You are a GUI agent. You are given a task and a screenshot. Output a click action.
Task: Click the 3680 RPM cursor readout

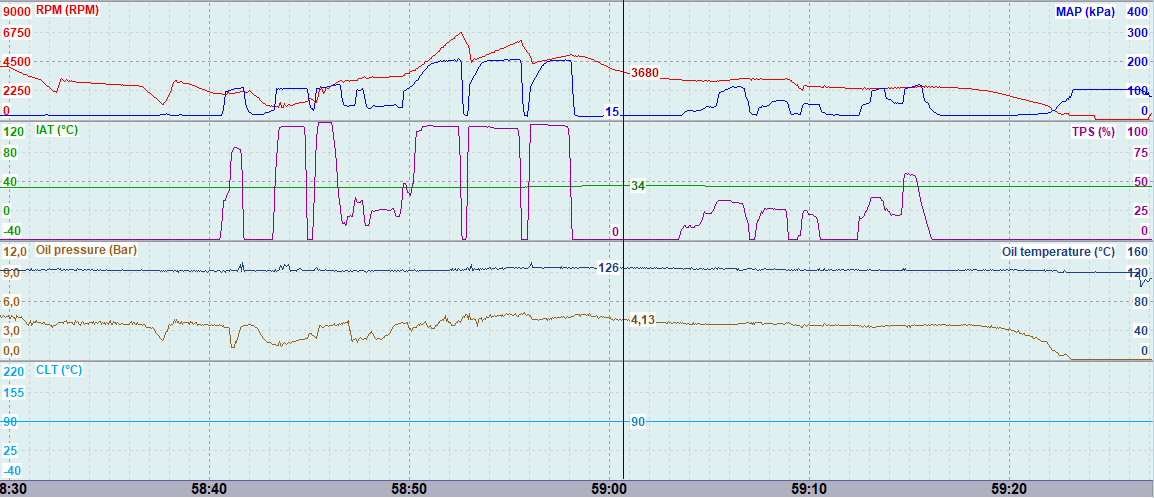[x=645, y=72]
